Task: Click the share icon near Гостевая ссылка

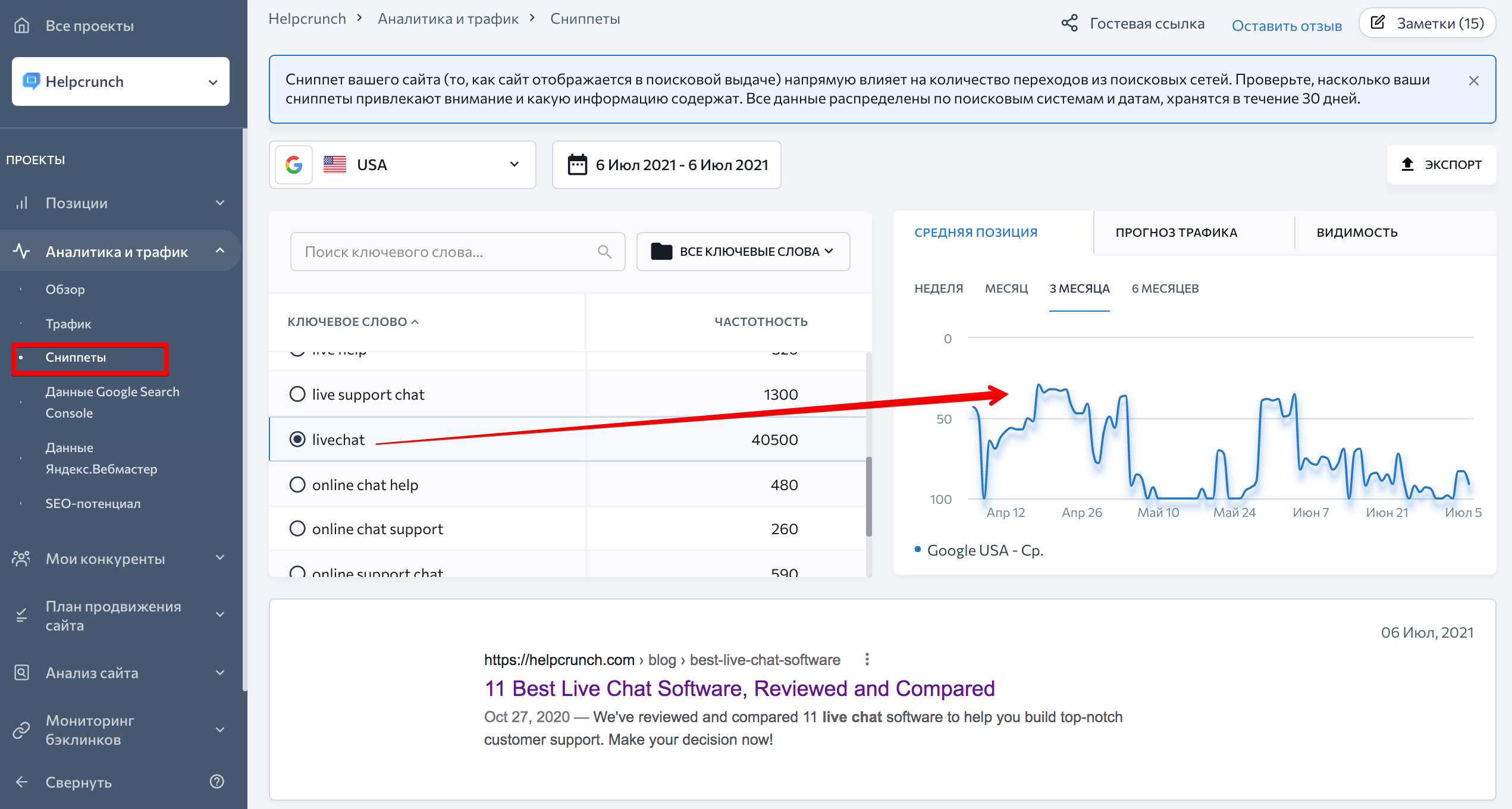Action: pyautogui.click(x=1069, y=23)
